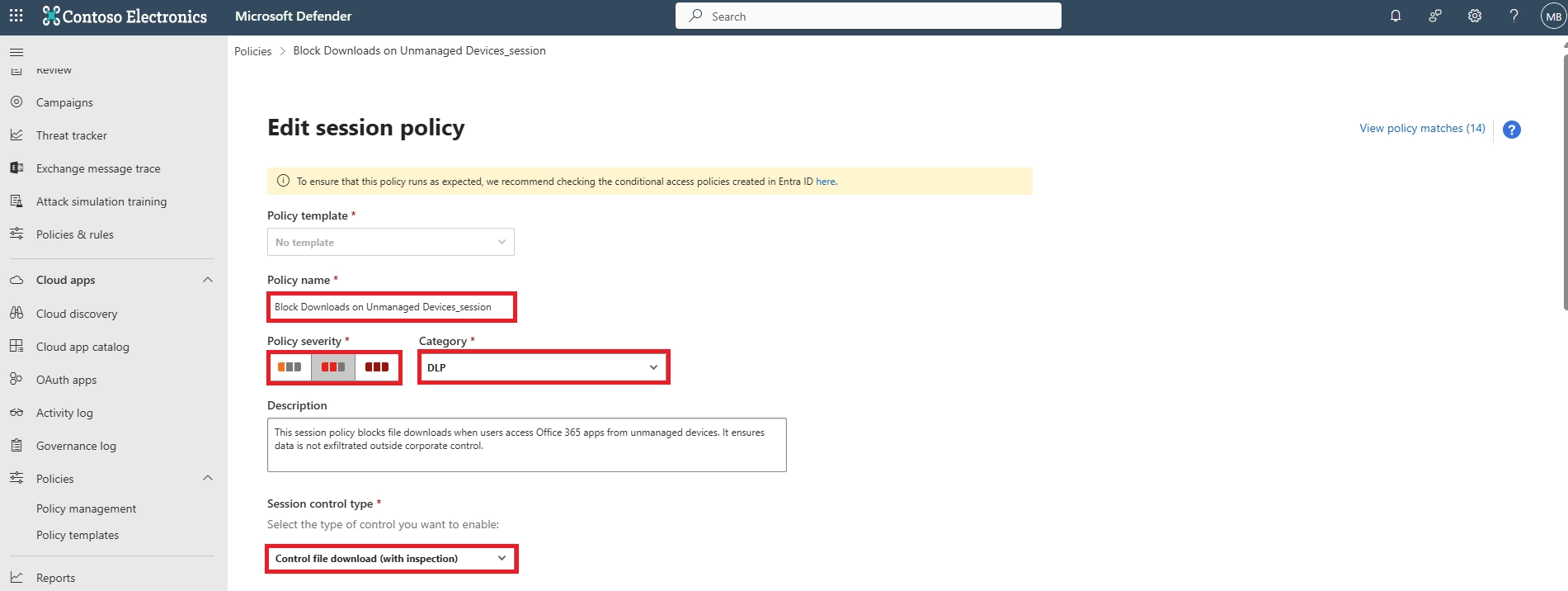Open Campaigns in the sidebar
Image resolution: width=1568 pixels, height=591 pixels.
(64, 102)
